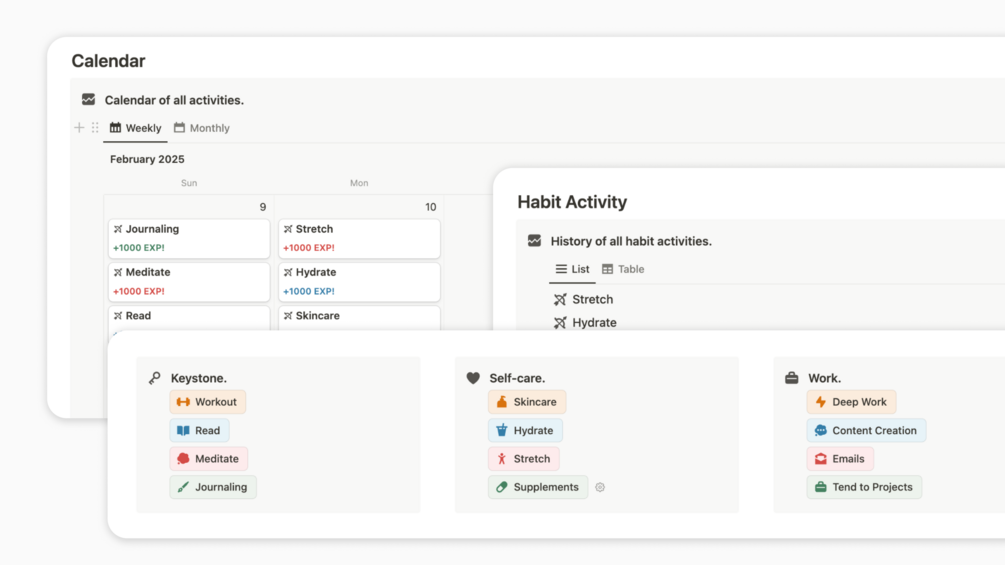Click chart icon next to Calendar of all activities
1005x565 pixels.
[88, 99]
